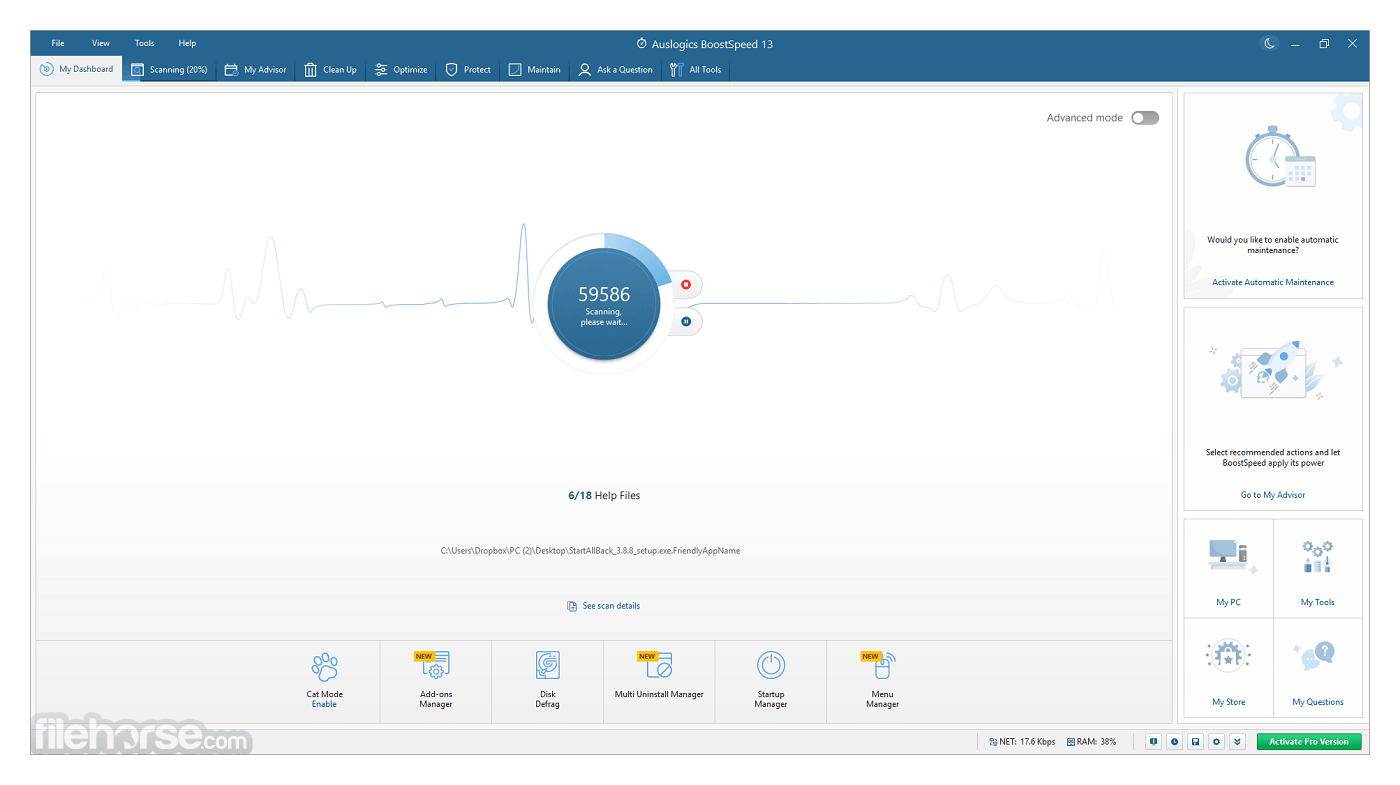Click the RAM 38% indicator

[1091, 742]
